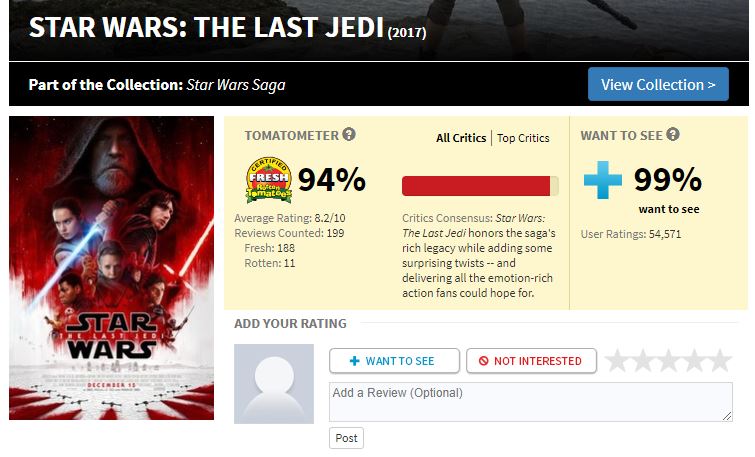
Task: Open the View Collection button
Action: 658,85
